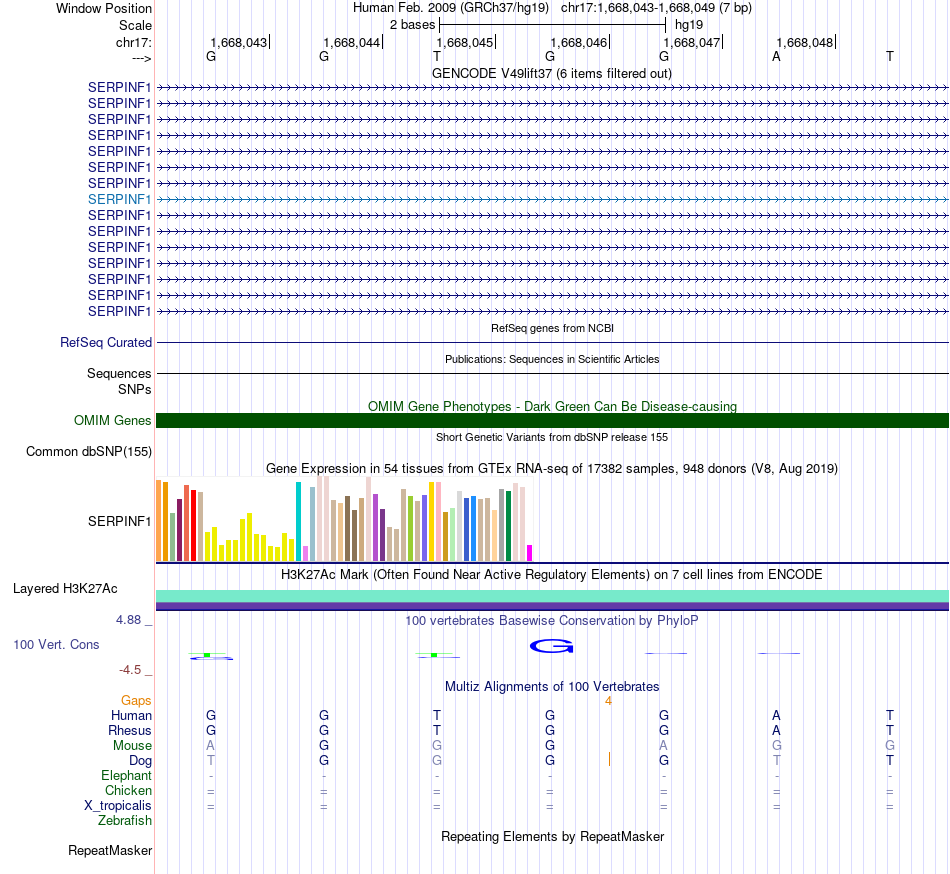Open Multiz Alignments of 100 Vertebrates title
The image size is (950, 874).
coord(552,686)
